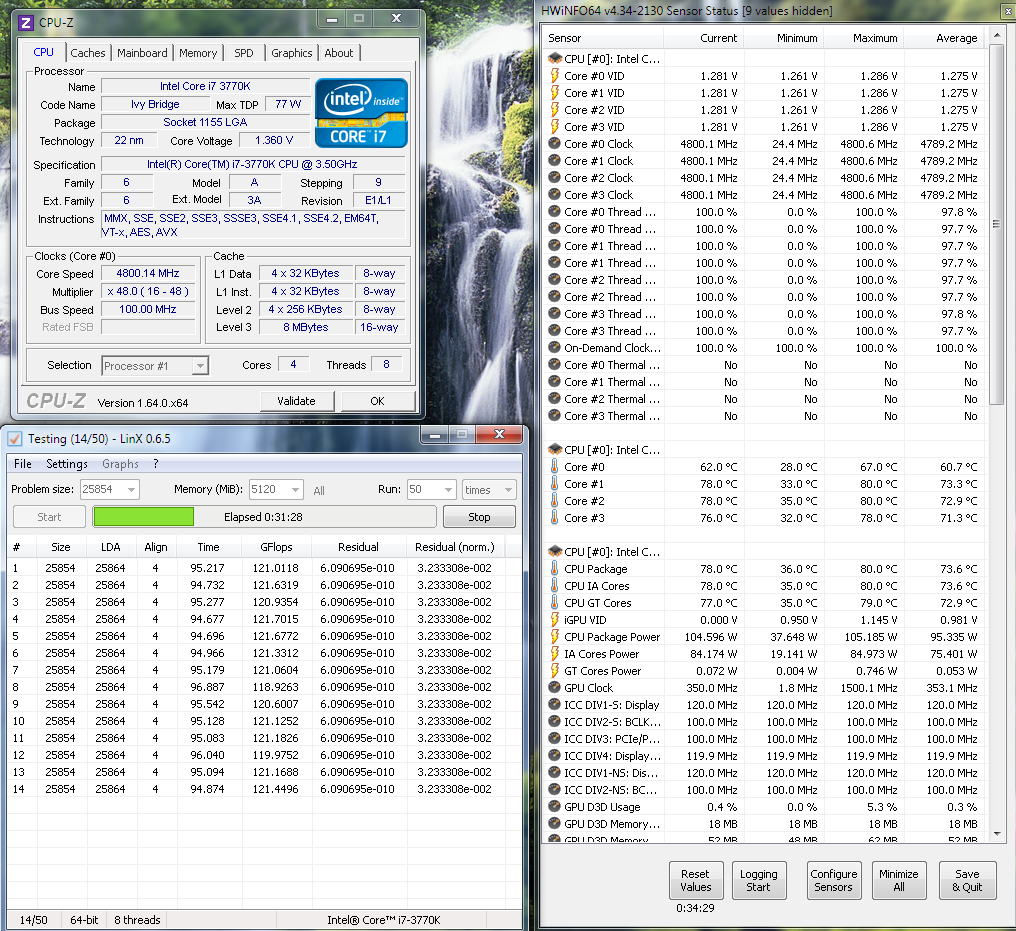The height and width of the screenshot is (931, 1016).
Task: Click the Core Voltage value 1.360 V
Action: coord(274,141)
